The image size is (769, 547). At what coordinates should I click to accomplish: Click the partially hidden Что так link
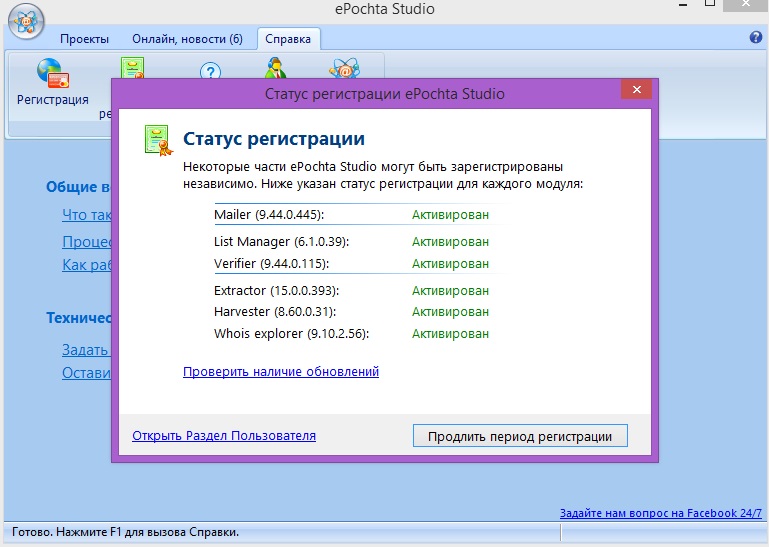tap(87, 215)
